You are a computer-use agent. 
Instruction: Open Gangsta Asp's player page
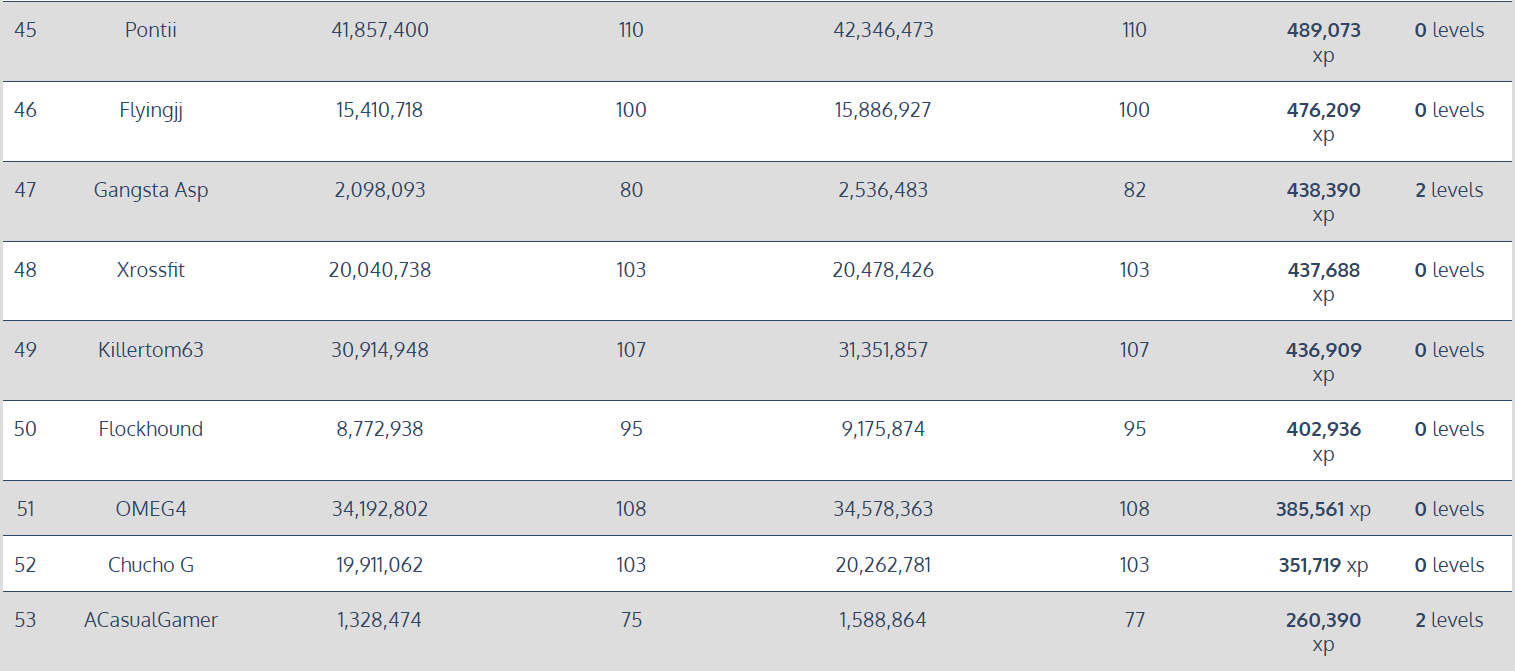tap(151, 190)
